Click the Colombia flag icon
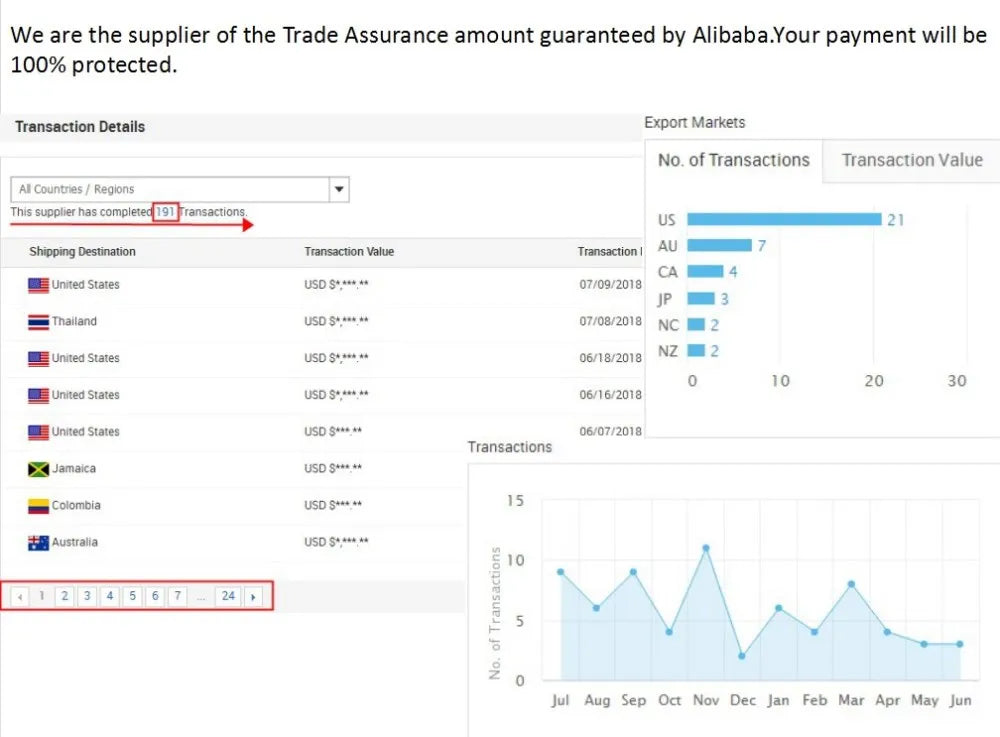 click(x=38, y=506)
